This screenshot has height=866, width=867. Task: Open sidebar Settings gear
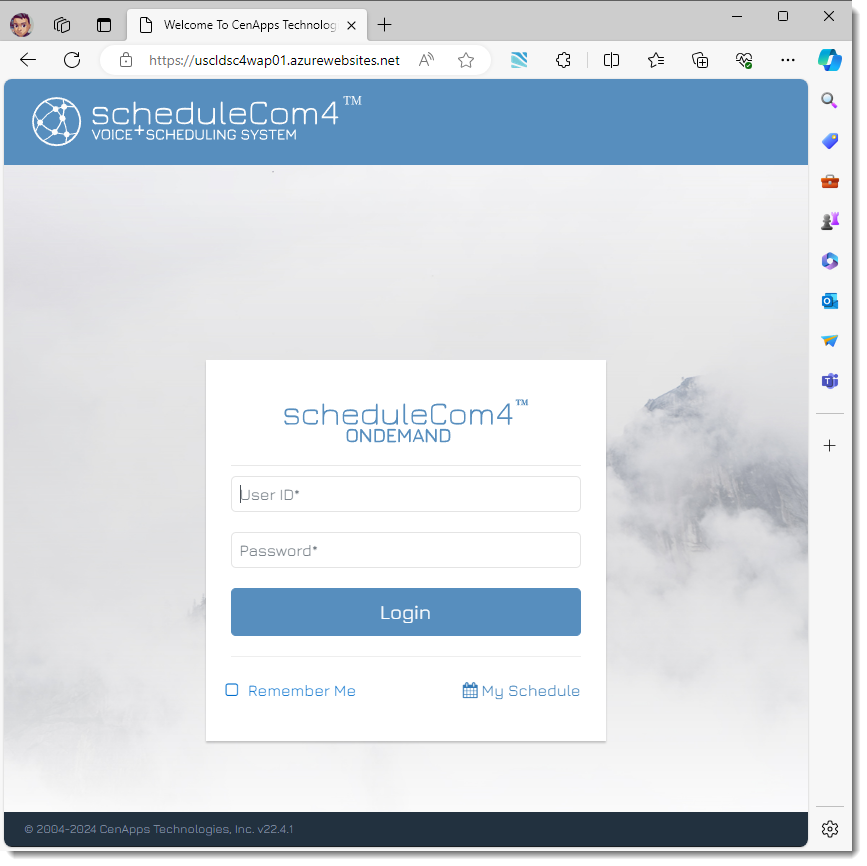coord(830,829)
